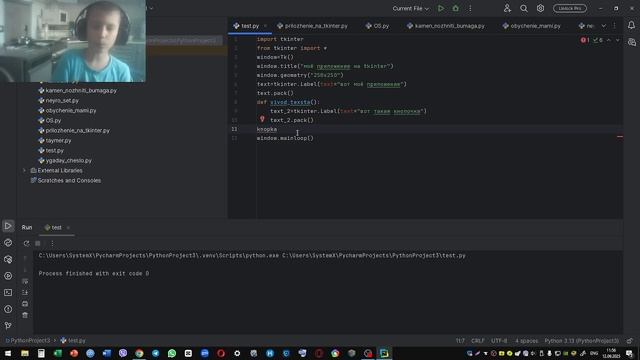Open the AI assistant panel icon under the bell
Image resolution: width=640 pixels, height=360 pixels.
pos(632,42)
